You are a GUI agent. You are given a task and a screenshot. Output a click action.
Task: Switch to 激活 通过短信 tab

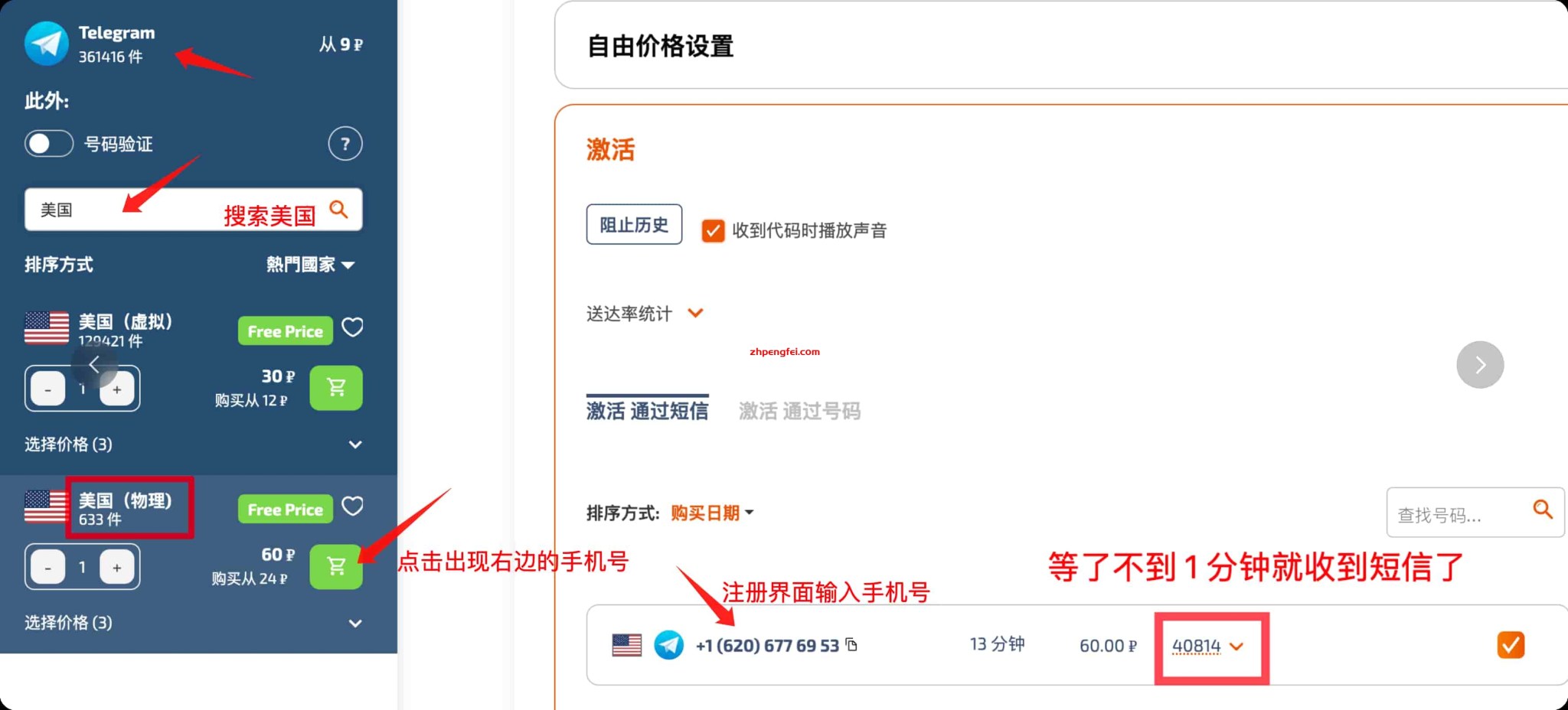(647, 411)
